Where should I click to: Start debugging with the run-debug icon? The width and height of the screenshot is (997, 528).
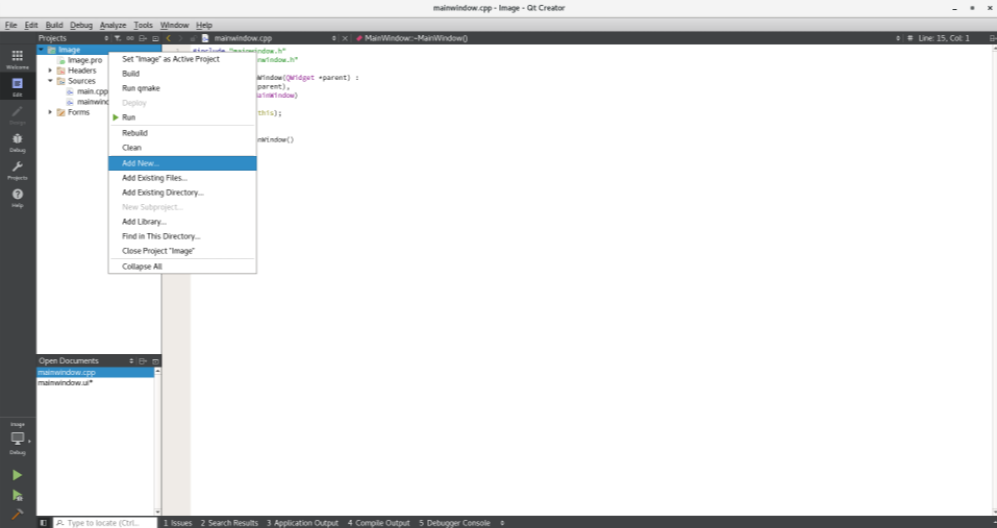click(17, 495)
